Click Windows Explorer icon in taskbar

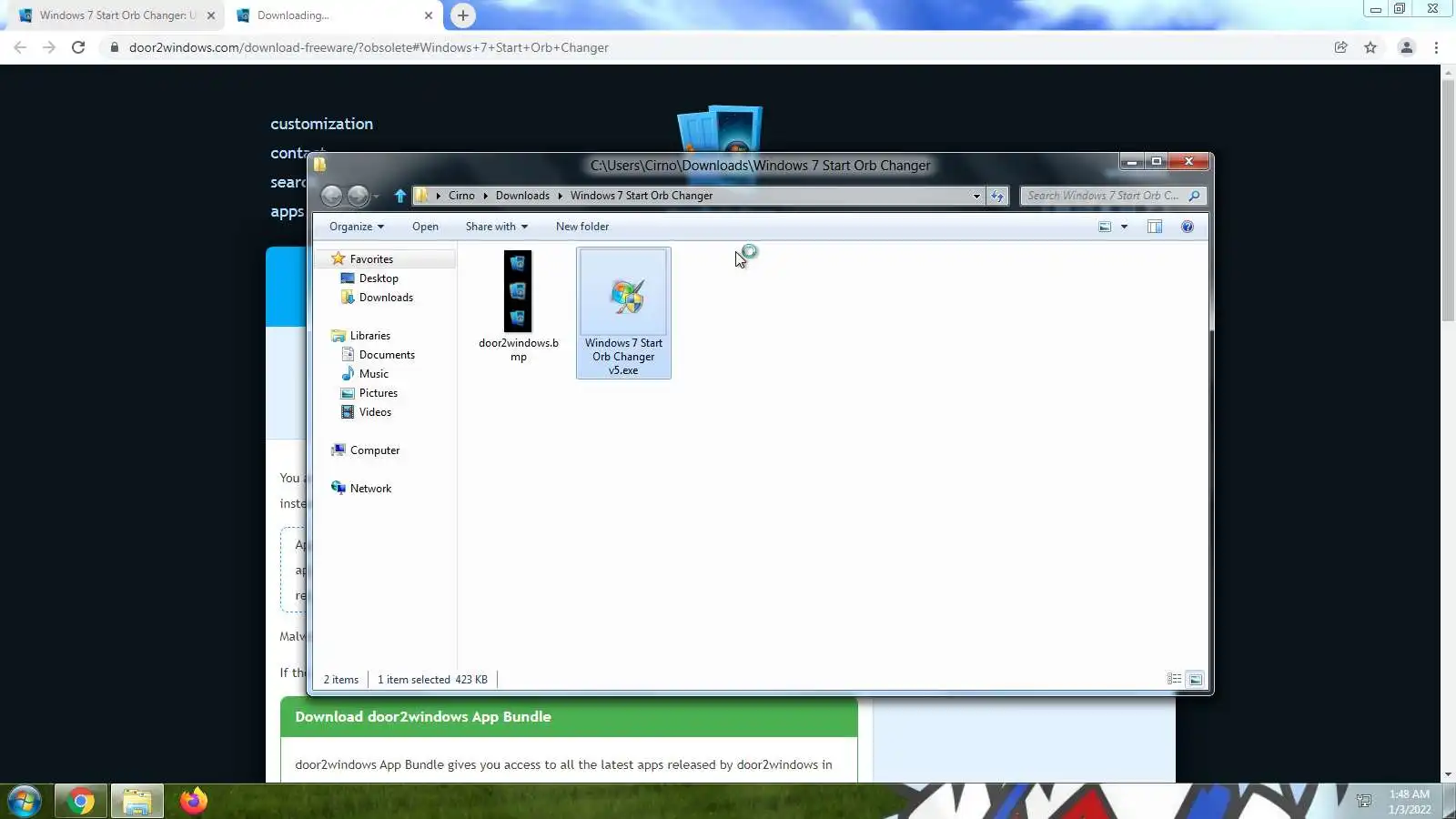coord(137,801)
